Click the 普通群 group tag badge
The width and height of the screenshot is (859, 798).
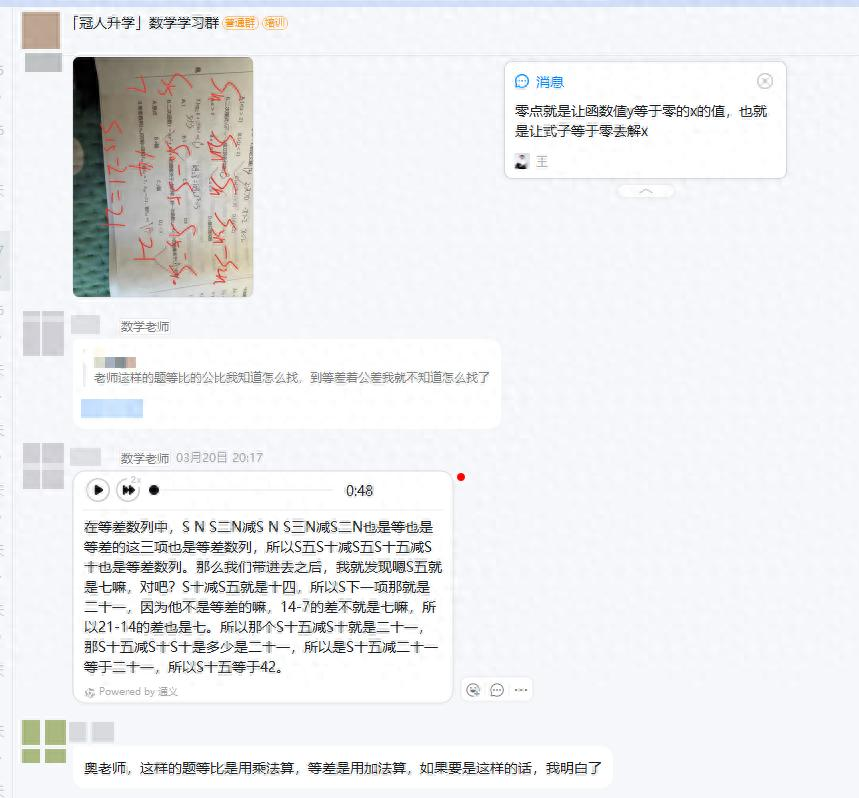coord(240,23)
